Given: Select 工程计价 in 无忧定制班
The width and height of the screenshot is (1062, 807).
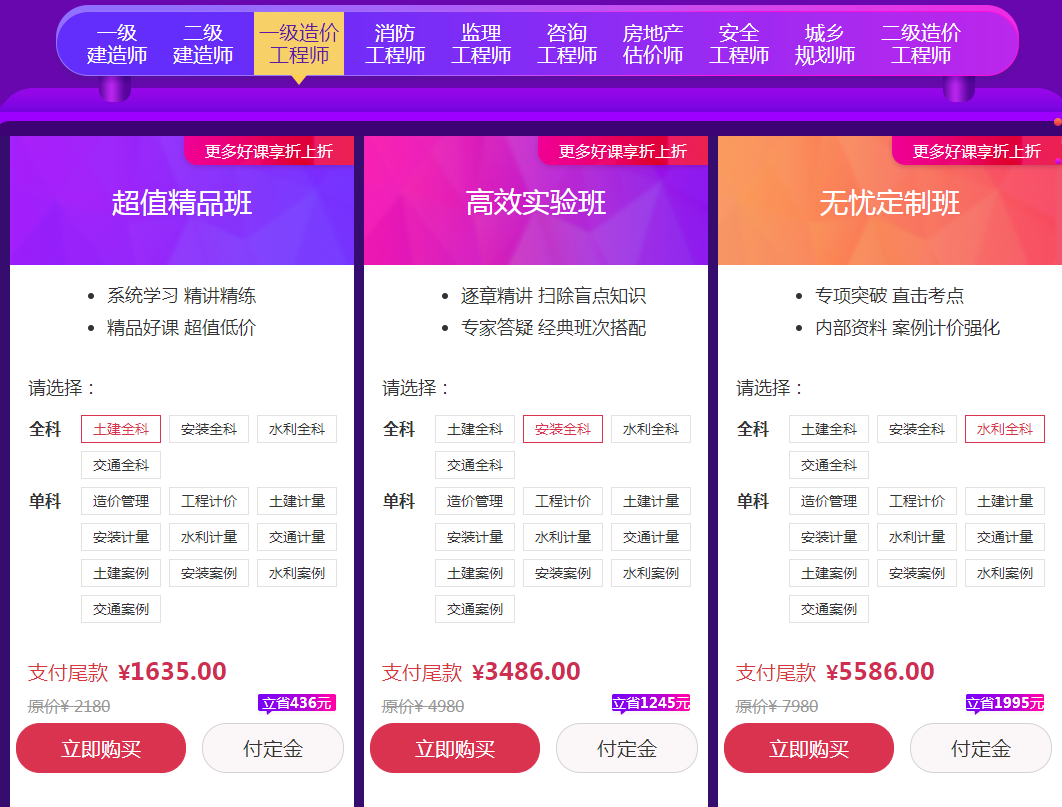Looking at the screenshot, I should pyautogui.click(x=917, y=501).
